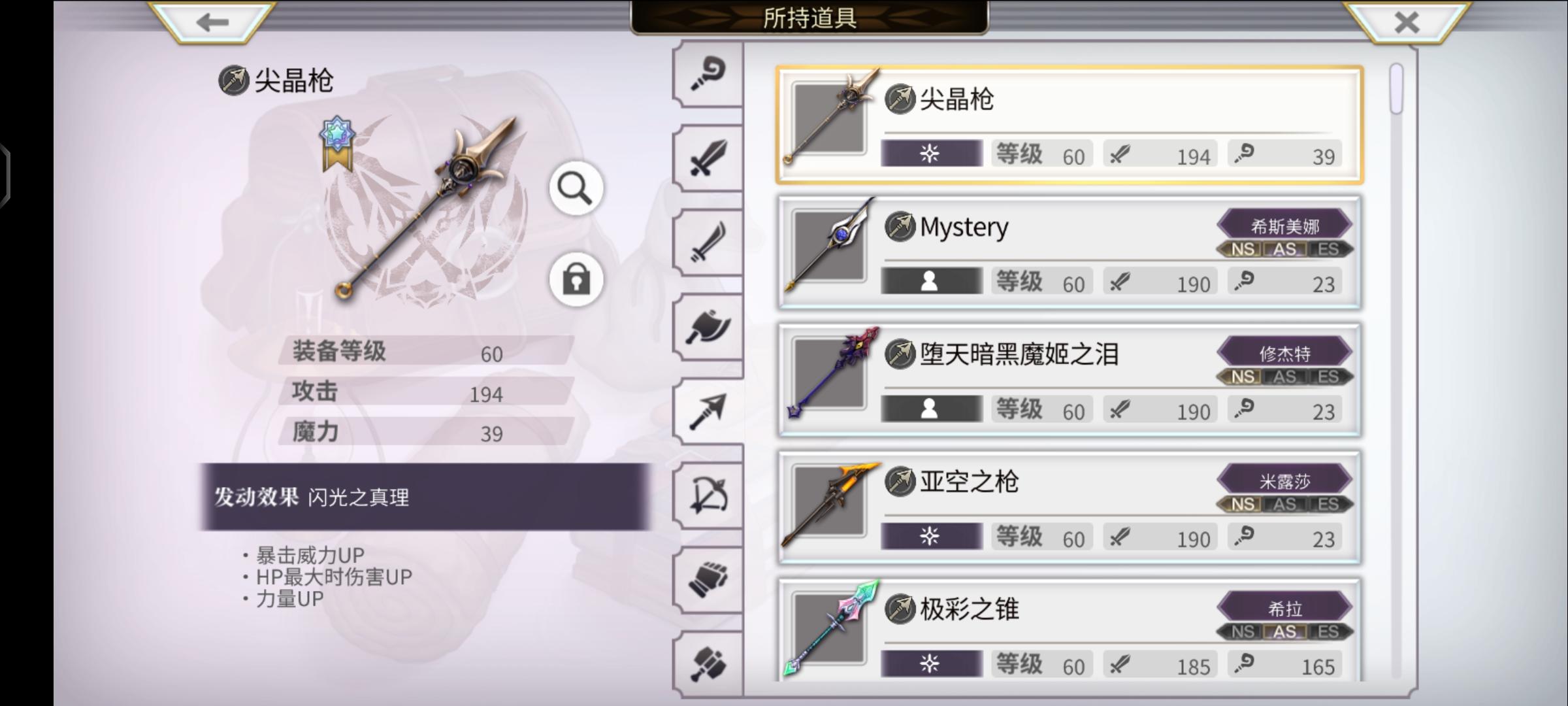Tap the 尖晶枪 thumbnail in list
1568x706 pixels.
828,119
